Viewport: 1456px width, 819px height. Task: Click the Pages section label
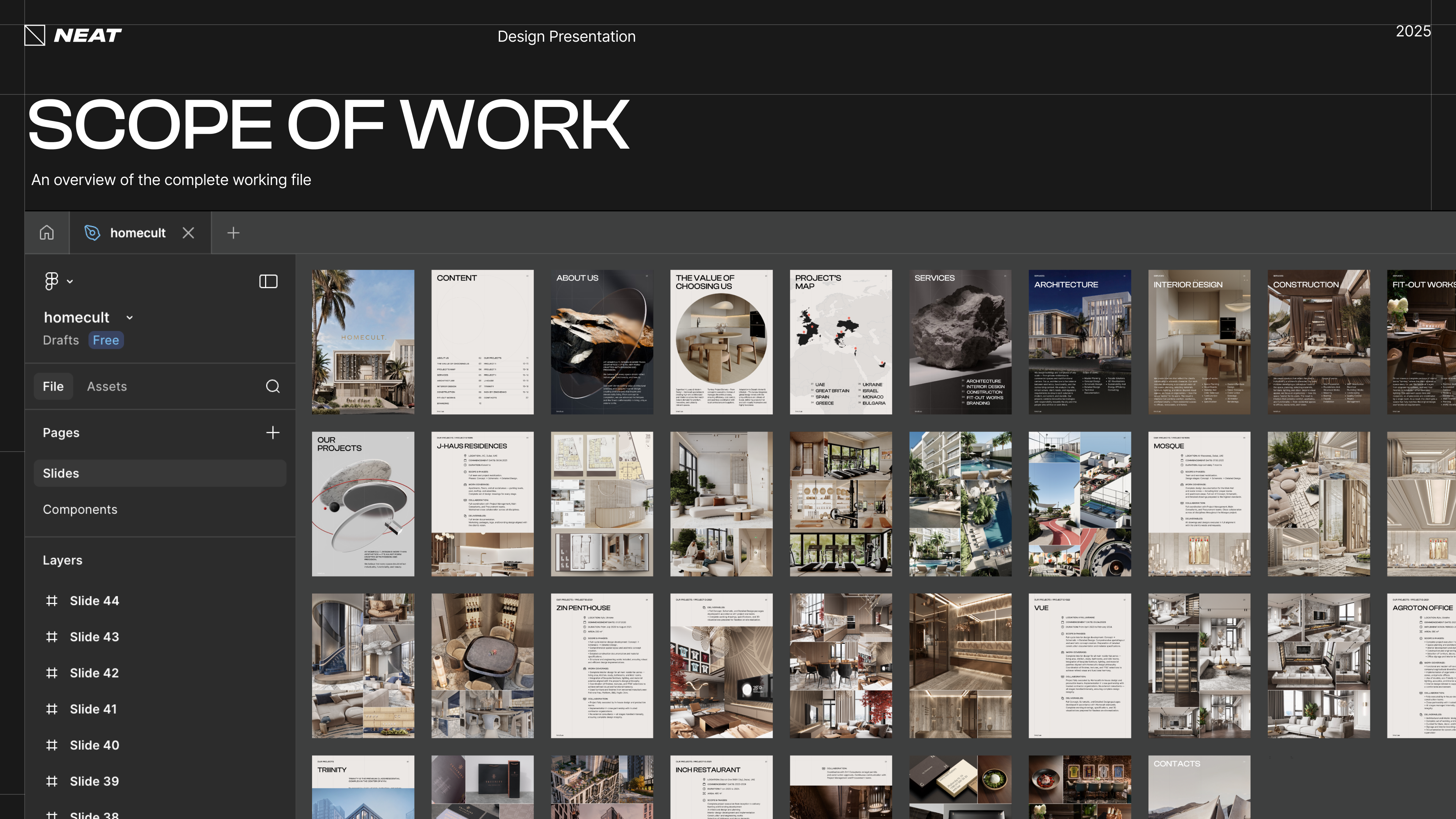coord(61,433)
